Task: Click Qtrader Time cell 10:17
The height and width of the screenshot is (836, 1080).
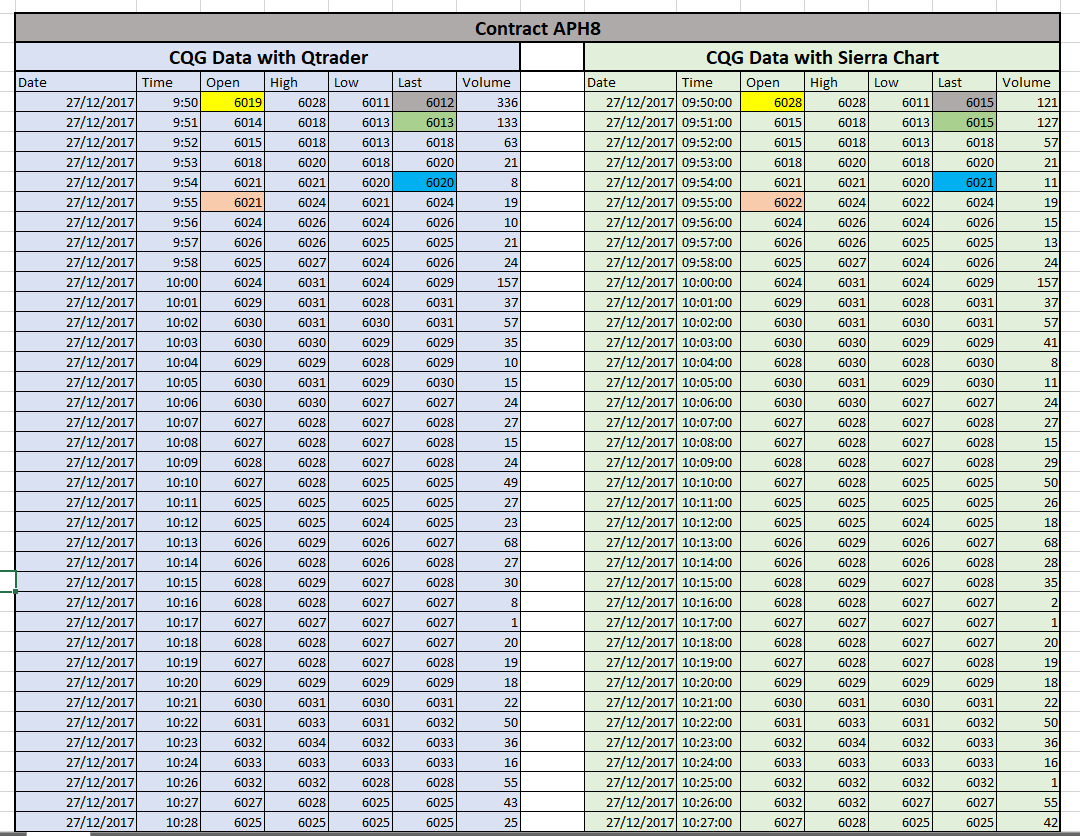Action: 169,623
